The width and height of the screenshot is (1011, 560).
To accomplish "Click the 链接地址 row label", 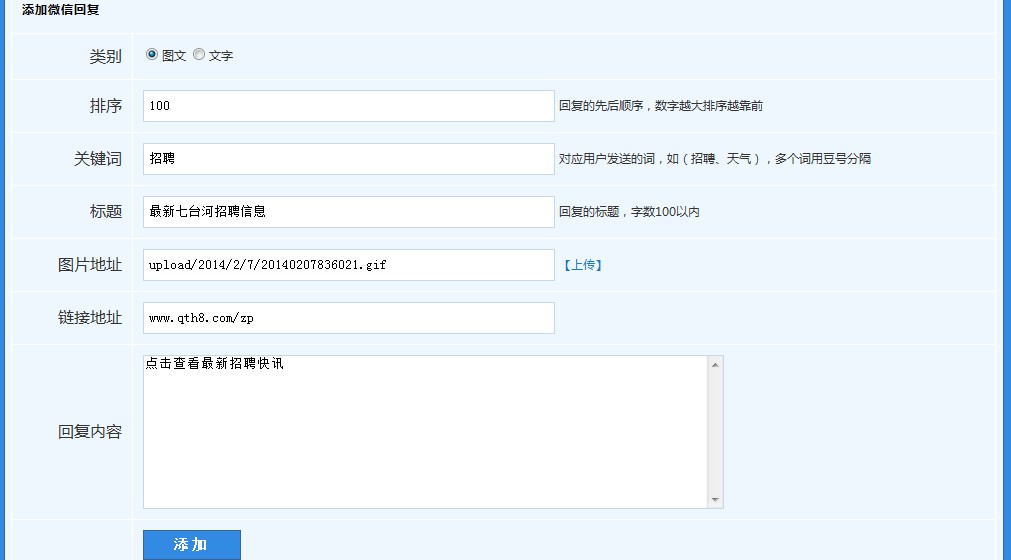I will coord(90,318).
